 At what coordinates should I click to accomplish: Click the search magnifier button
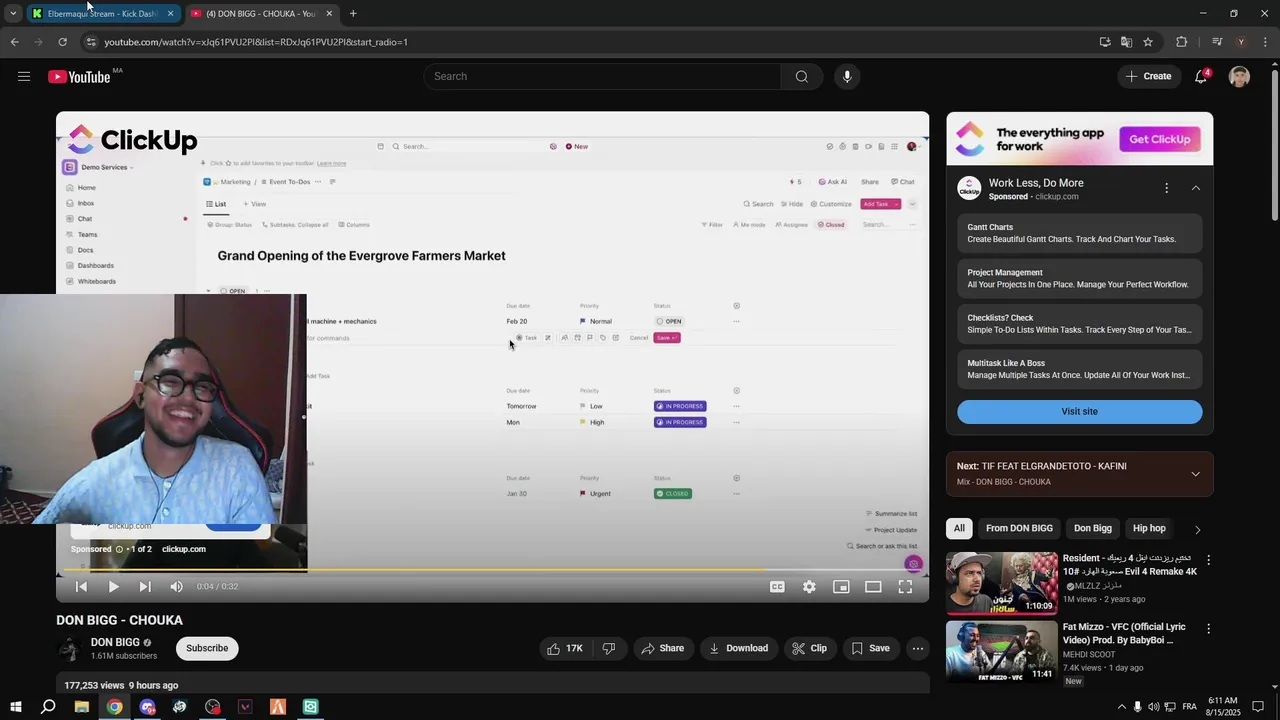tap(801, 76)
